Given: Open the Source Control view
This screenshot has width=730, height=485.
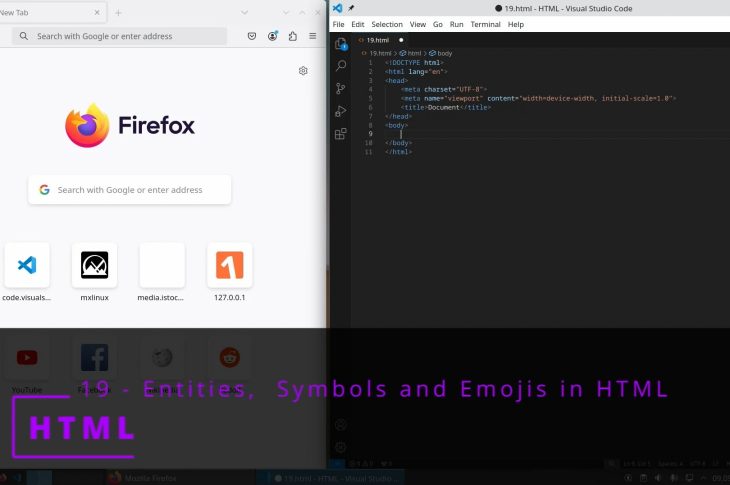Looking at the screenshot, I should click(341, 89).
